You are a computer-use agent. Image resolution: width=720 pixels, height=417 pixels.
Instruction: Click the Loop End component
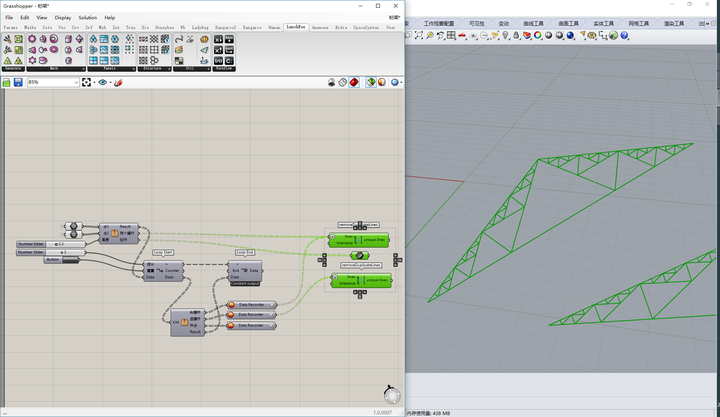(x=245, y=270)
